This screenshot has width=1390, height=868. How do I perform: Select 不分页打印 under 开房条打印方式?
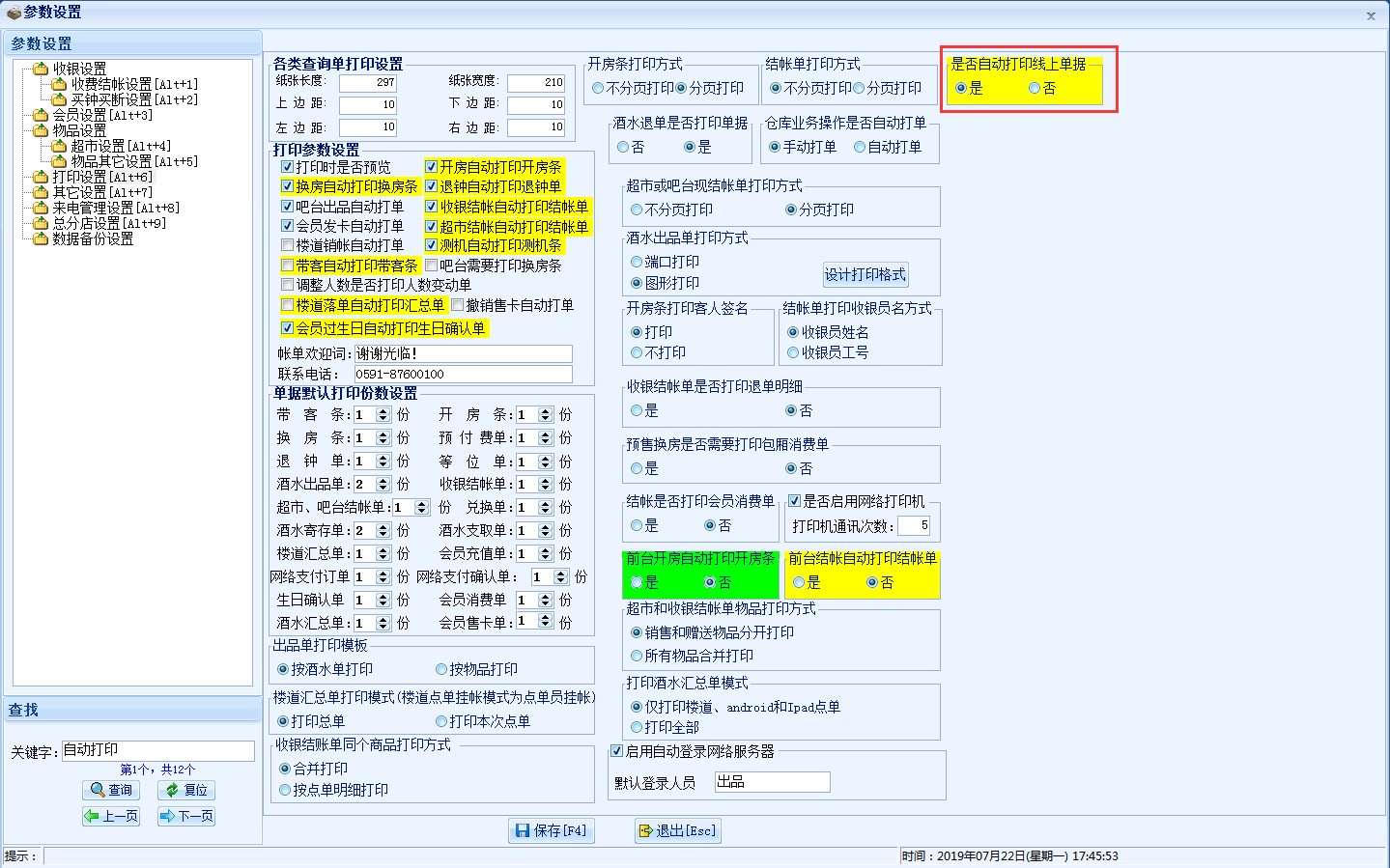click(598, 88)
